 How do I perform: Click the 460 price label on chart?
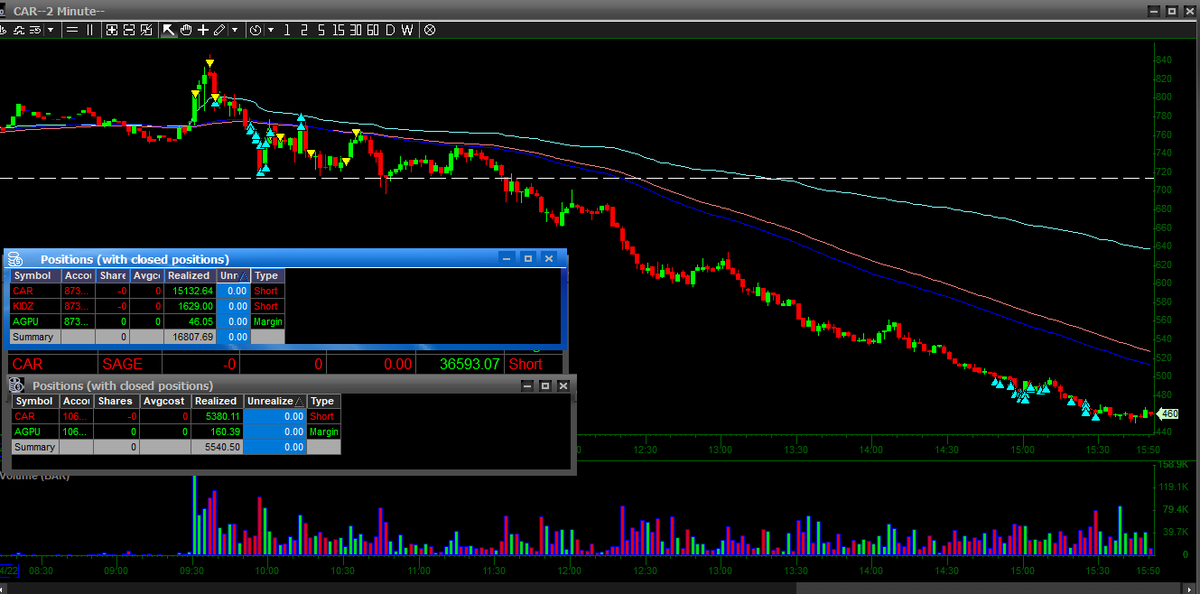(x=1168, y=413)
